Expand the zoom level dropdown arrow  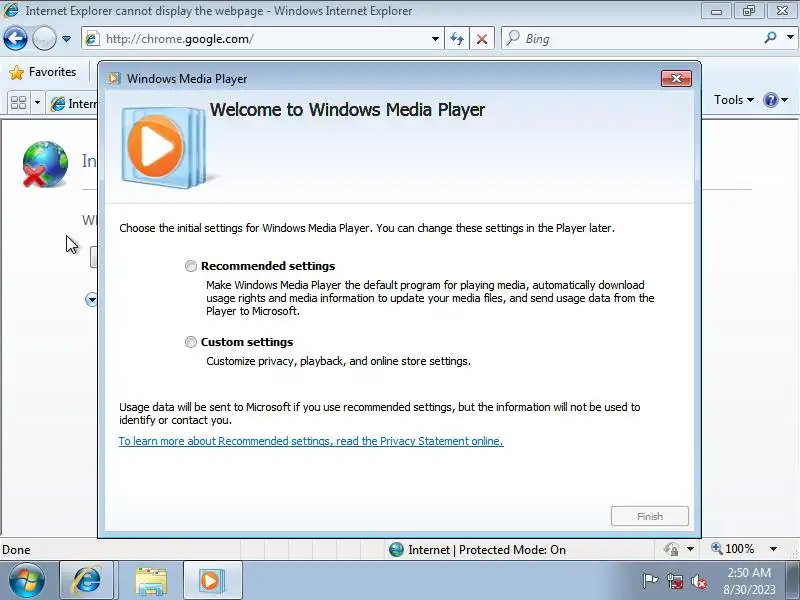pos(773,549)
